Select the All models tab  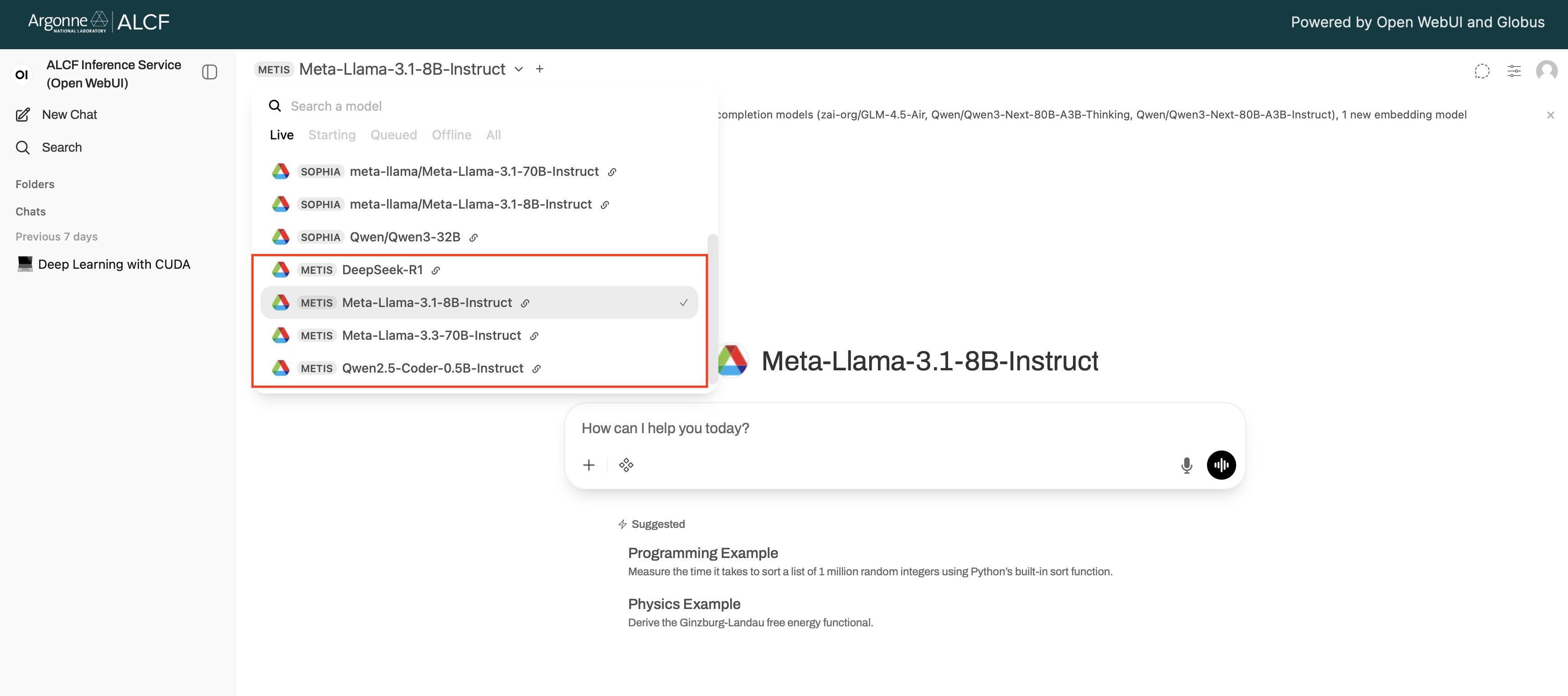493,134
